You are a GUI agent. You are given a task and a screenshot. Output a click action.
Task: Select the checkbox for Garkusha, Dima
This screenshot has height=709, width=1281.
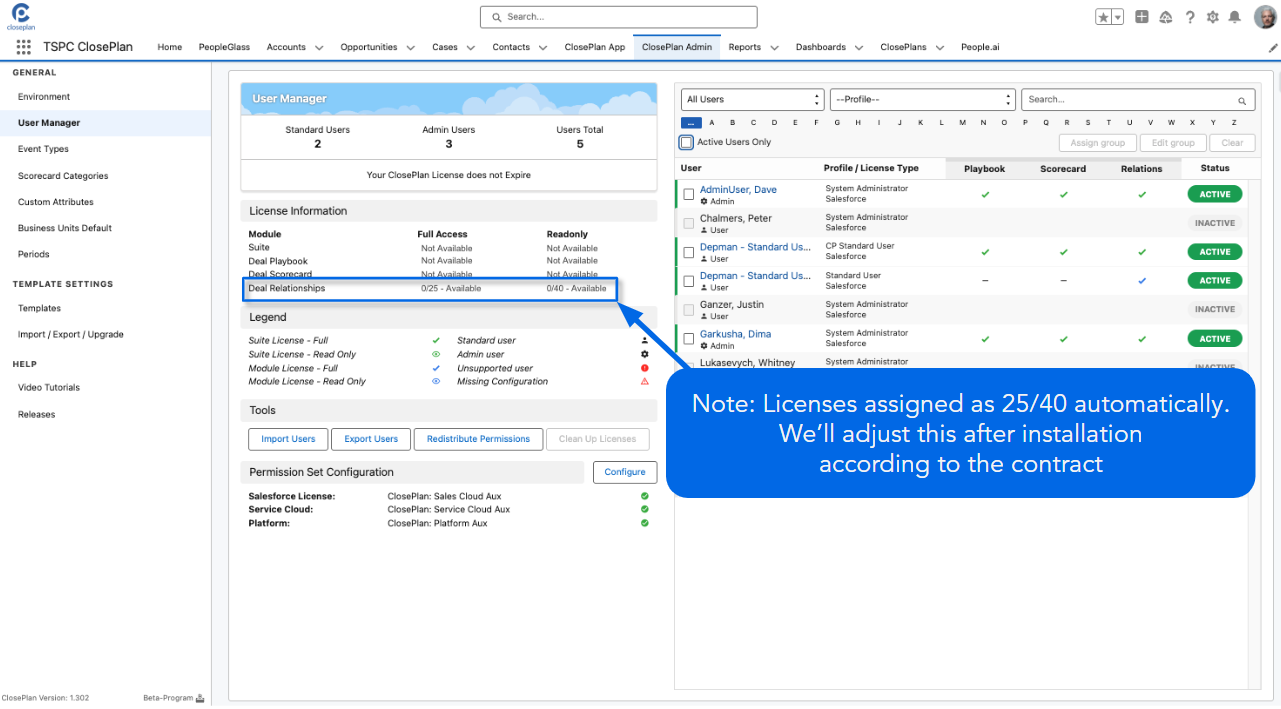tap(688, 339)
